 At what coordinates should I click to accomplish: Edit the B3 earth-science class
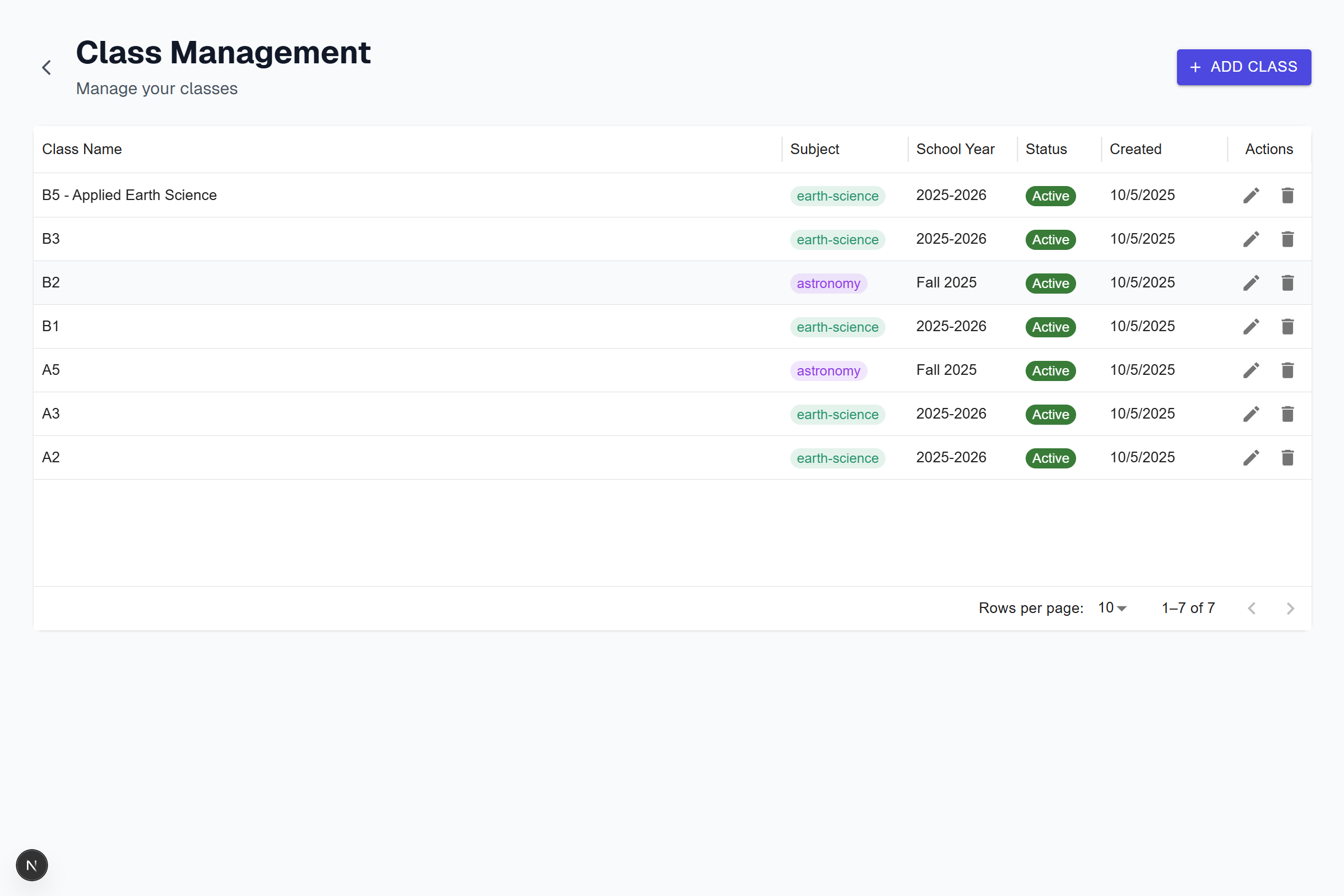(x=1252, y=239)
